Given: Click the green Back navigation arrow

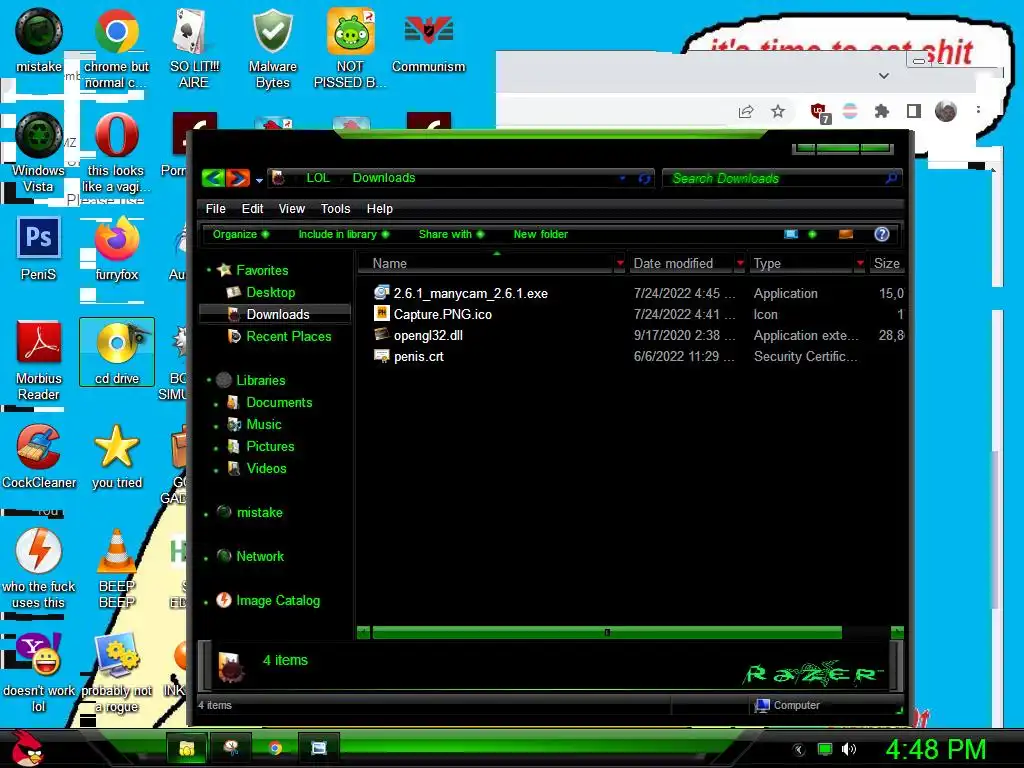Looking at the screenshot, I should pos(214,178).
